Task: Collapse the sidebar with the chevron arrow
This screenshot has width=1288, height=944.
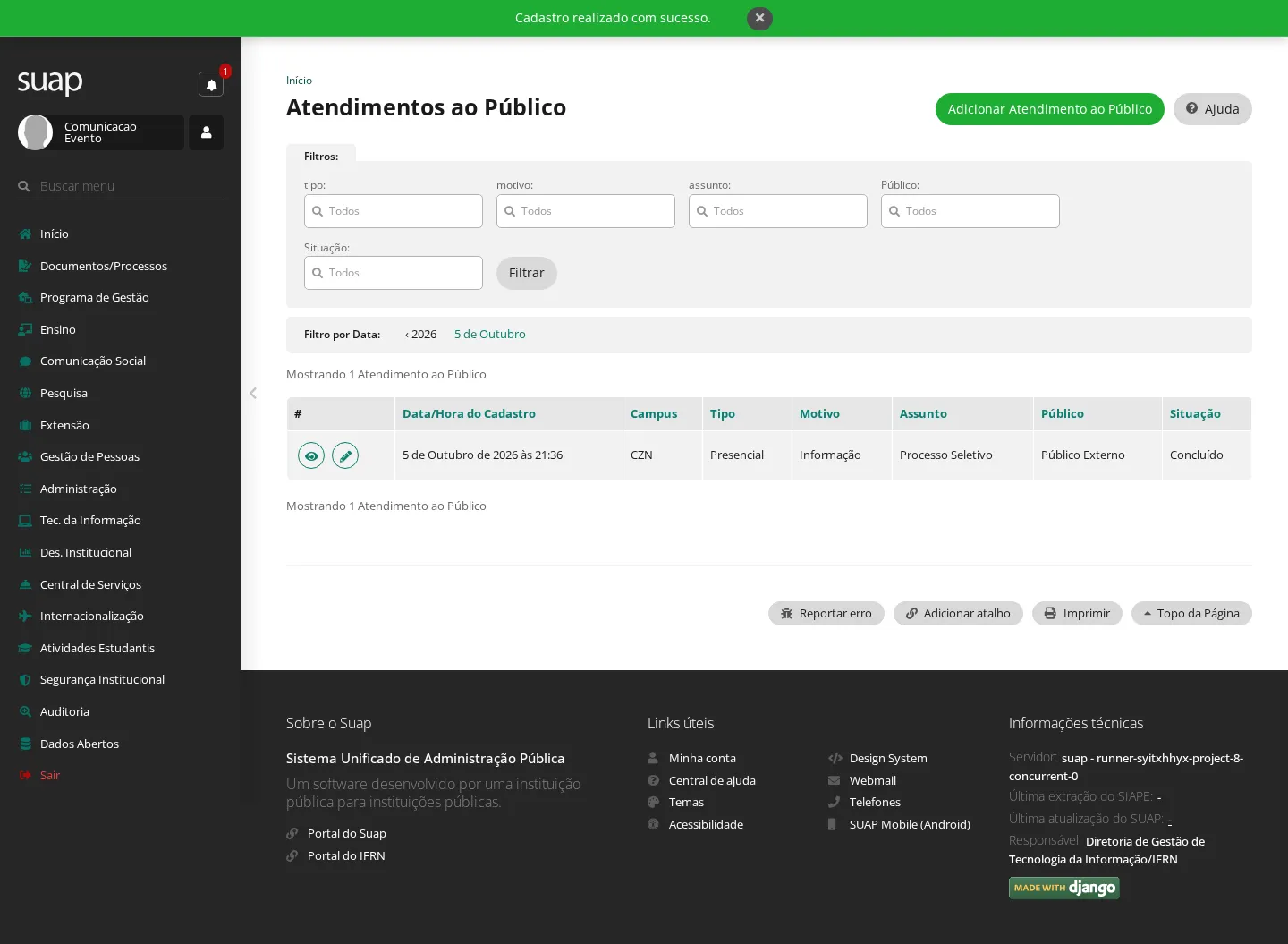Action: pyautogui.click(x=253, y=393)
